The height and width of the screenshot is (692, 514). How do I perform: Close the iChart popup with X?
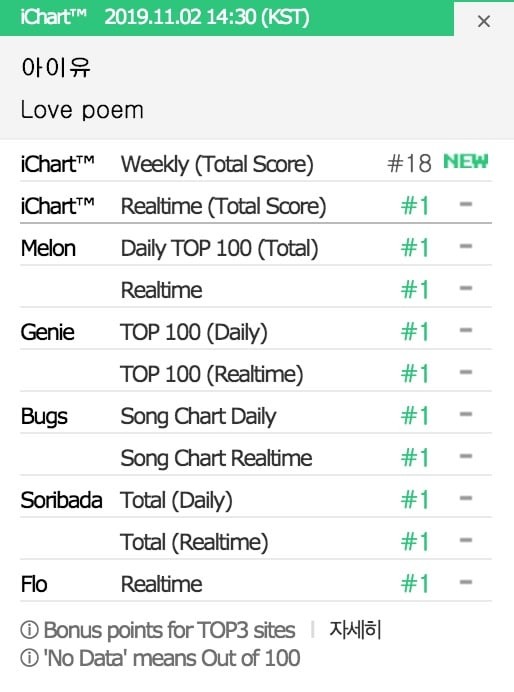tap(484, 21)
